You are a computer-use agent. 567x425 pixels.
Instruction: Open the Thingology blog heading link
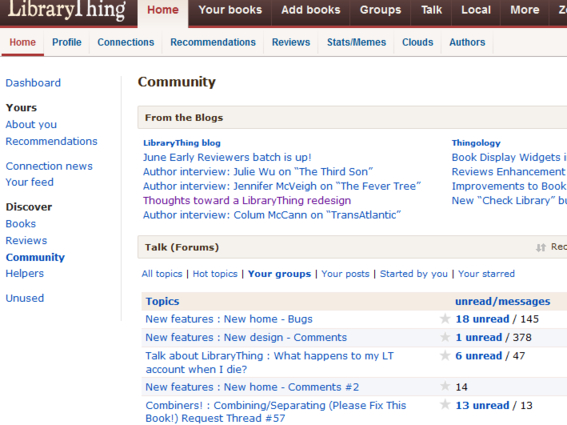[476, 143]
